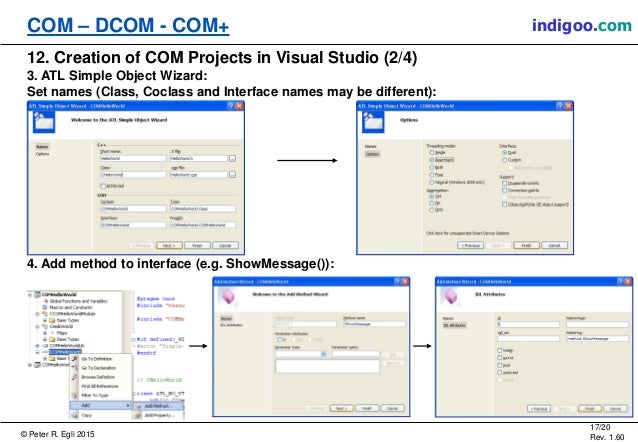Click help icon in Options page wizard title bar
The width and height of the screenshot is (638, 442).
click(560, 106)
